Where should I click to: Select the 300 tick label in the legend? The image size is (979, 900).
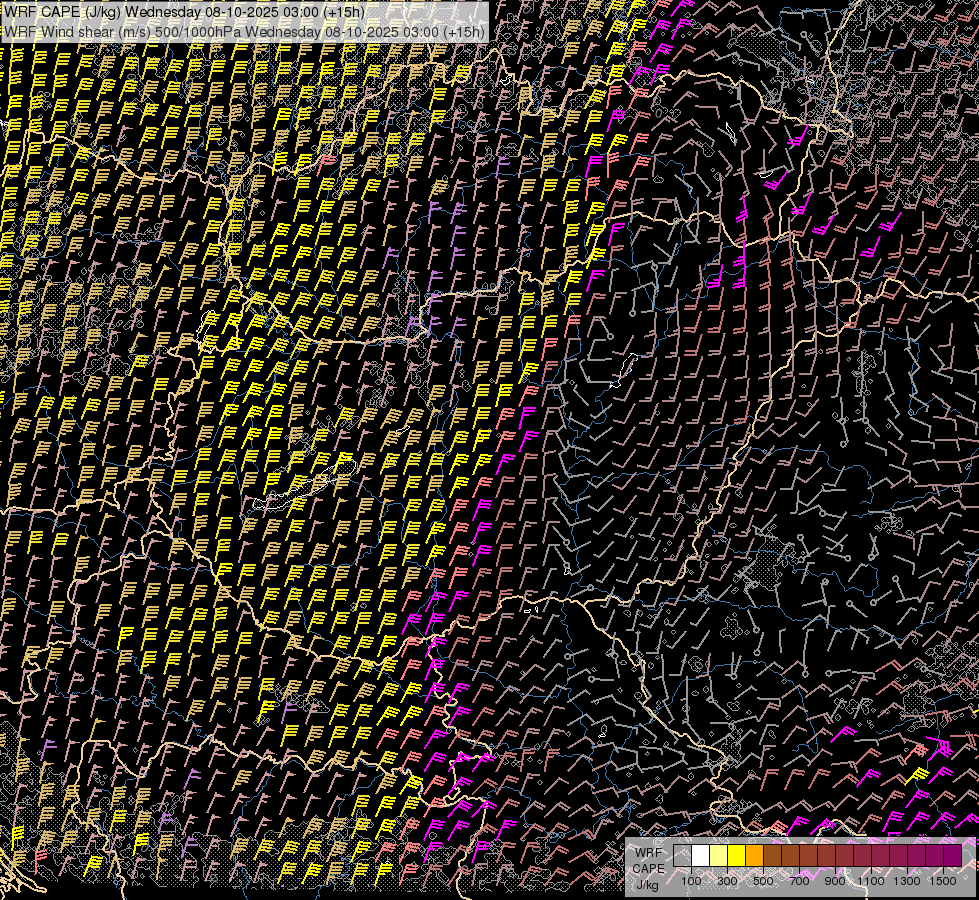click(x=727, y=880)
